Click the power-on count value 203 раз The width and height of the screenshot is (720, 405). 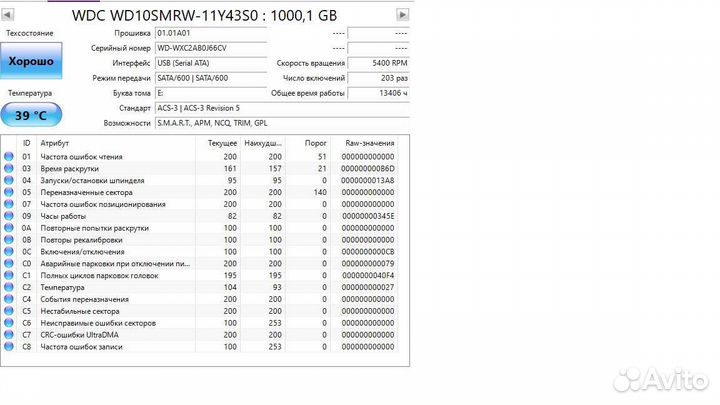click(x=378, y=78)
